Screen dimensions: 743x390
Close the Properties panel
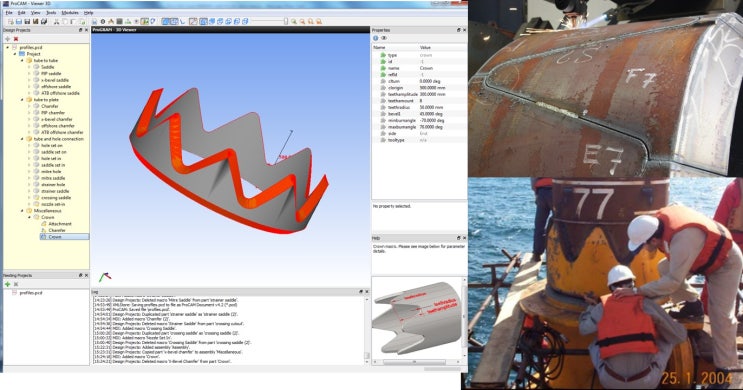point(464,30)
